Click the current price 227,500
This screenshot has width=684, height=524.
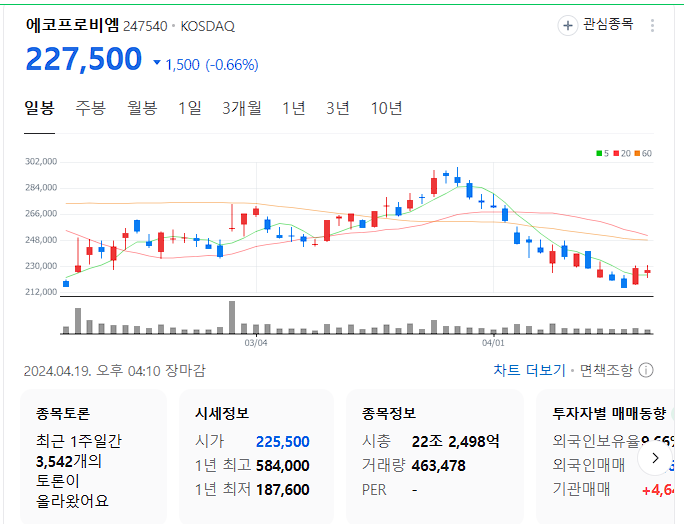[84, 58]
